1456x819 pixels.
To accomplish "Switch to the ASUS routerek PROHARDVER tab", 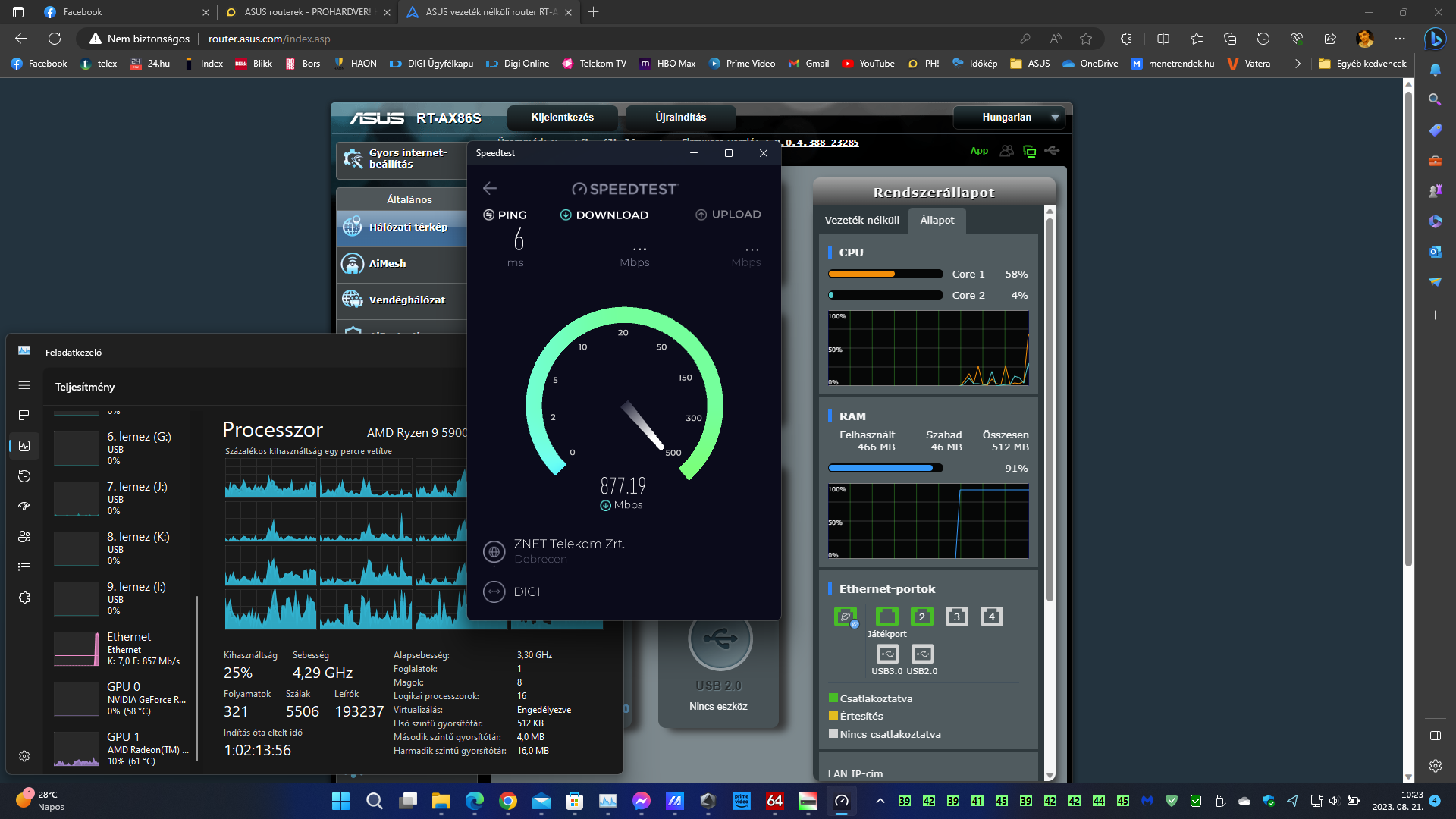I will click(x=307, y=12).
